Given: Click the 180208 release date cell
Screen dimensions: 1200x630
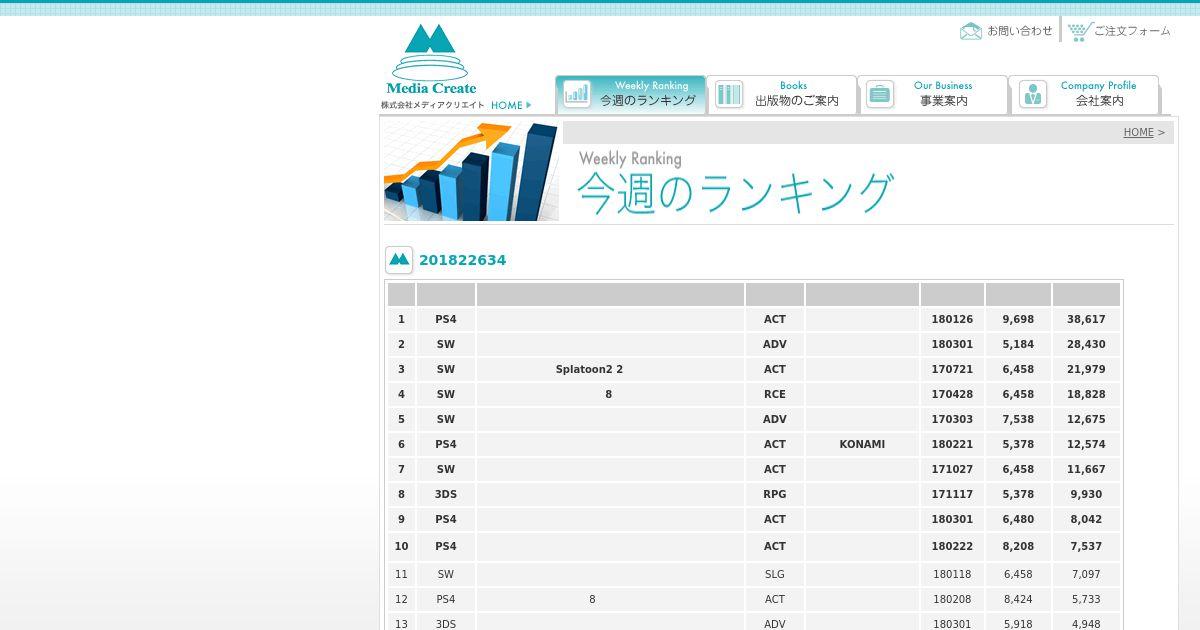Looking at the screenshot, I should 952,599.
